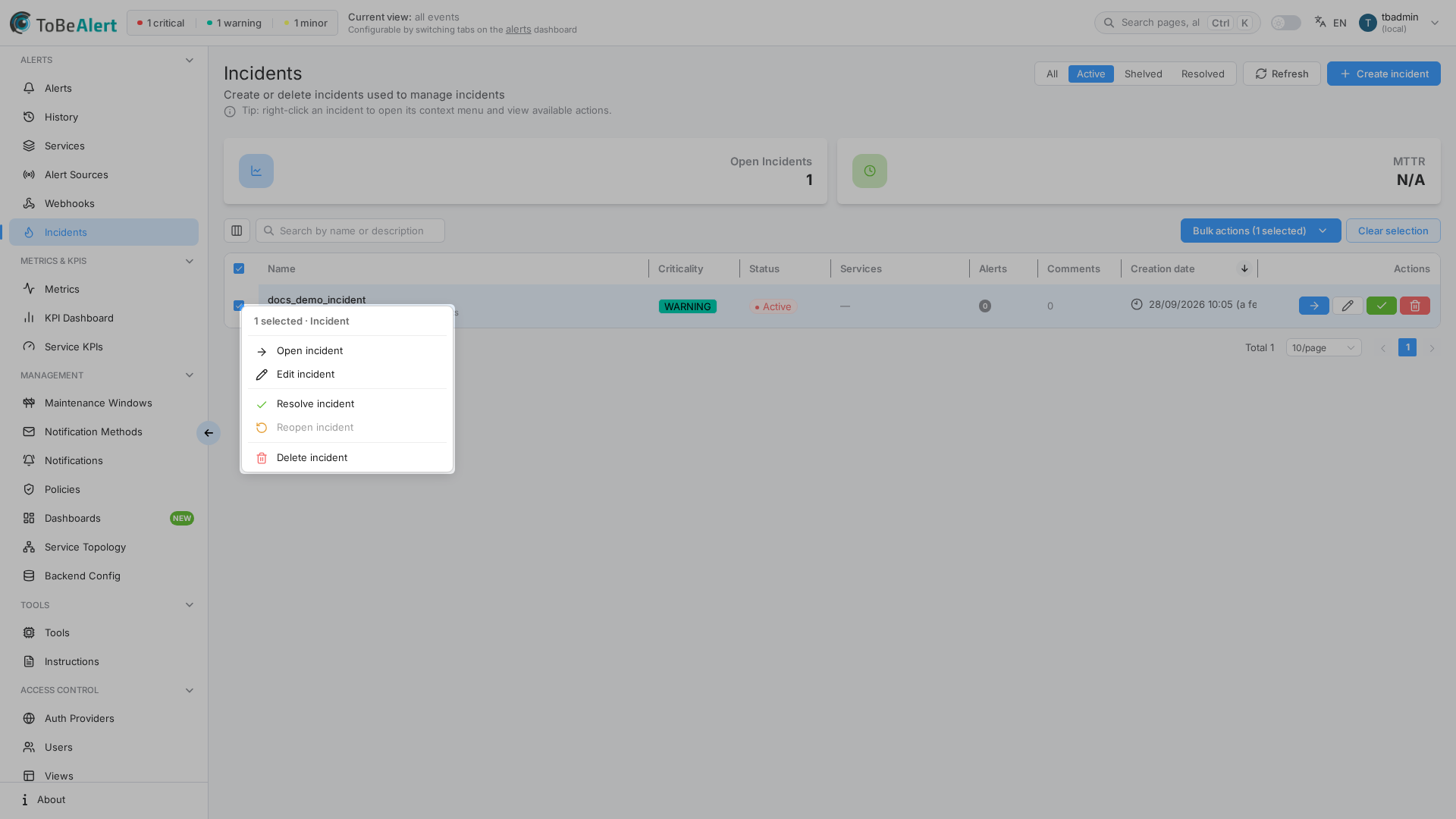Collapse the sidebar with the back arrow button

coord(209,433)
